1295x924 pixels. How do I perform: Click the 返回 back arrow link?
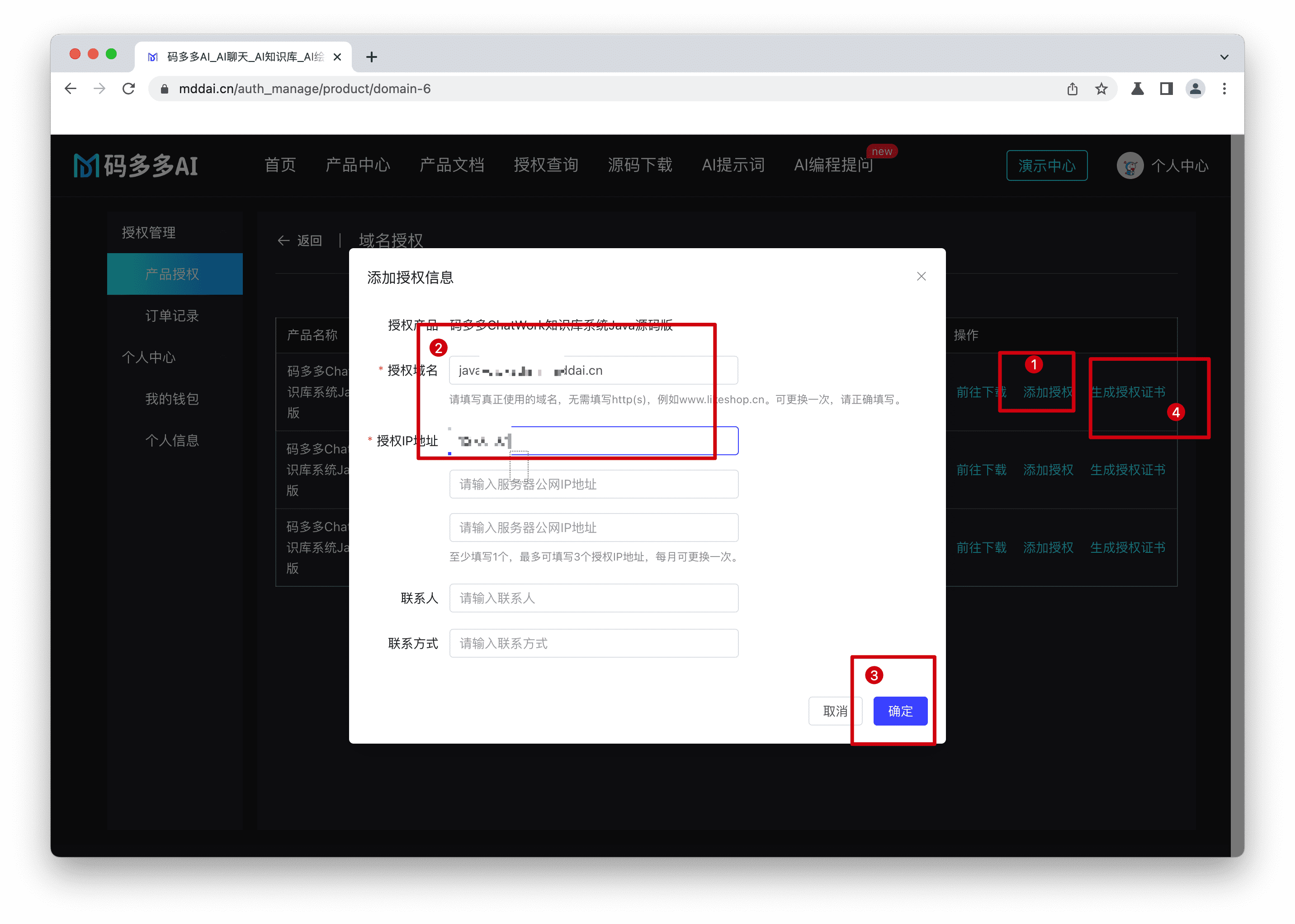point(299,240)
